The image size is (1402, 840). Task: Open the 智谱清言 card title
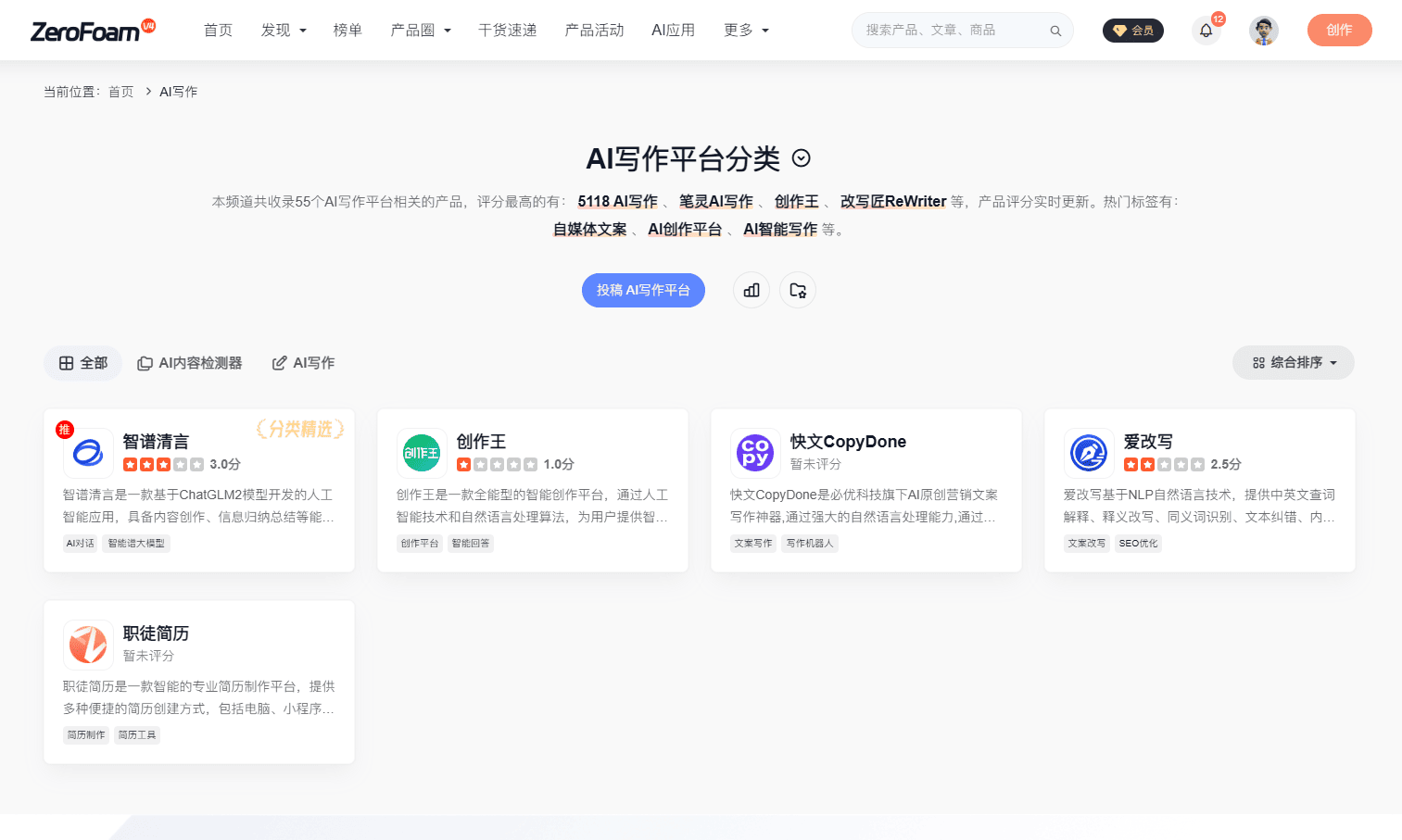(156, 442)
